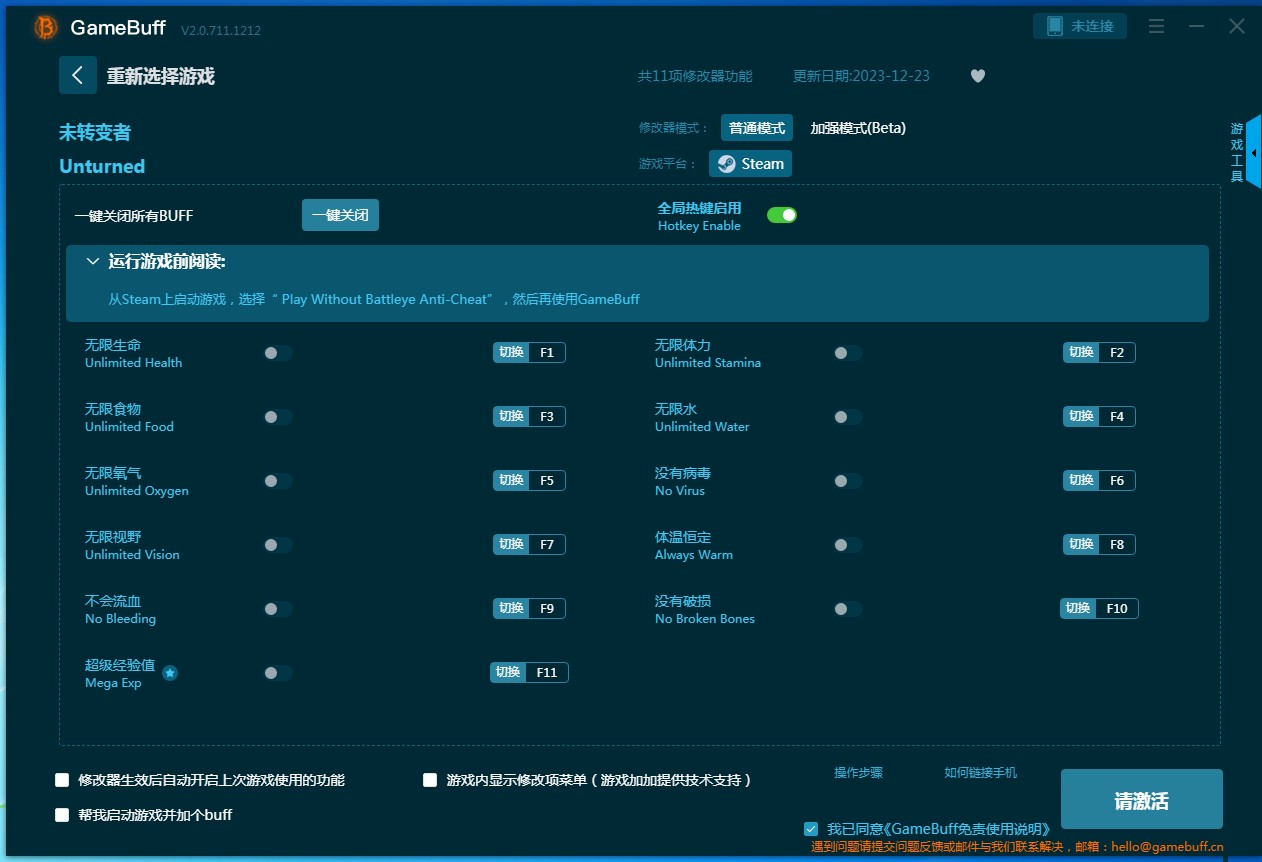1262x862 pixels.
Task: Toggle No Broken Bones switch
Action: click(x=848, y=609)
